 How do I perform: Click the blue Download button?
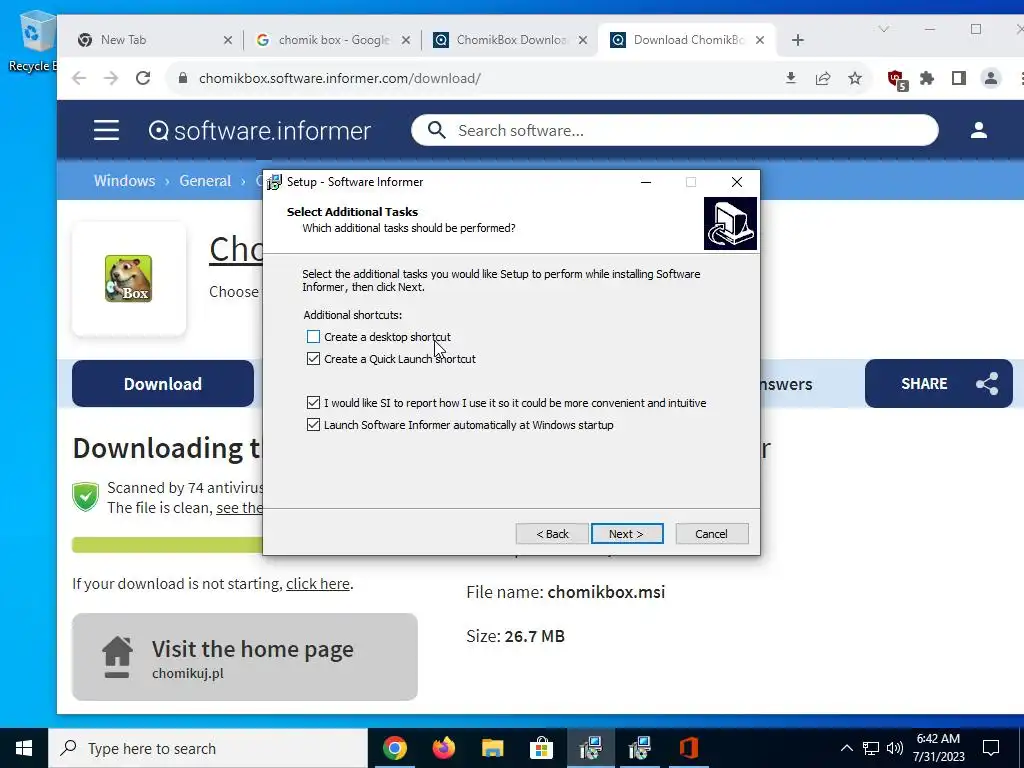(163, 384)
